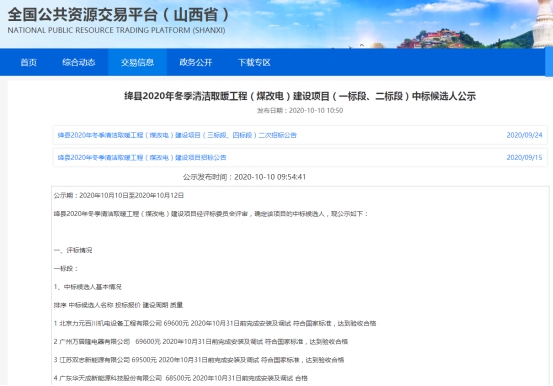Click the 公示期 date range line
This screenshot has height=386, width=553.
pyautogui.click(x=118, y=195)
